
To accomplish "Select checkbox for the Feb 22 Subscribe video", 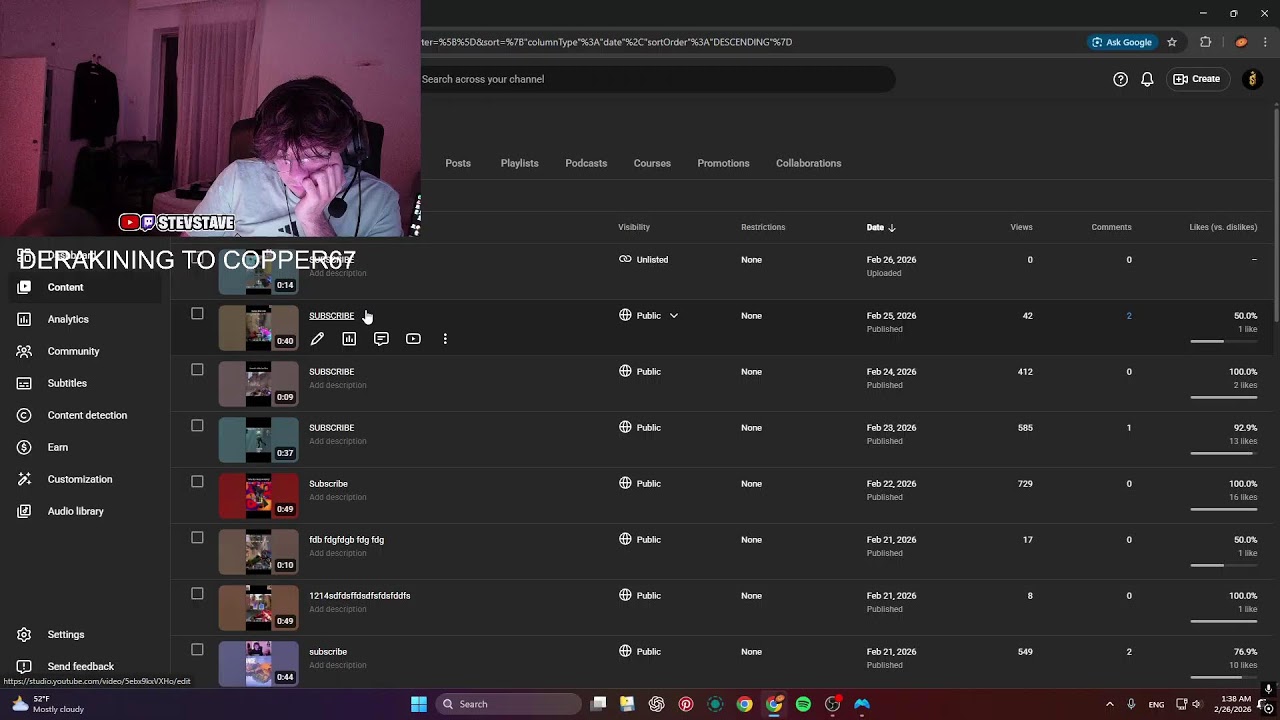I will (x=197, y=482).
